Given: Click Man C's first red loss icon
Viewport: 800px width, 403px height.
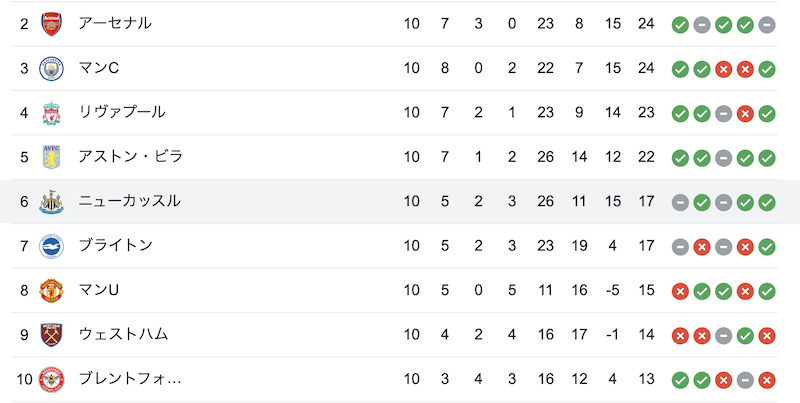Looking at the screenshot, I should [723, 69].
